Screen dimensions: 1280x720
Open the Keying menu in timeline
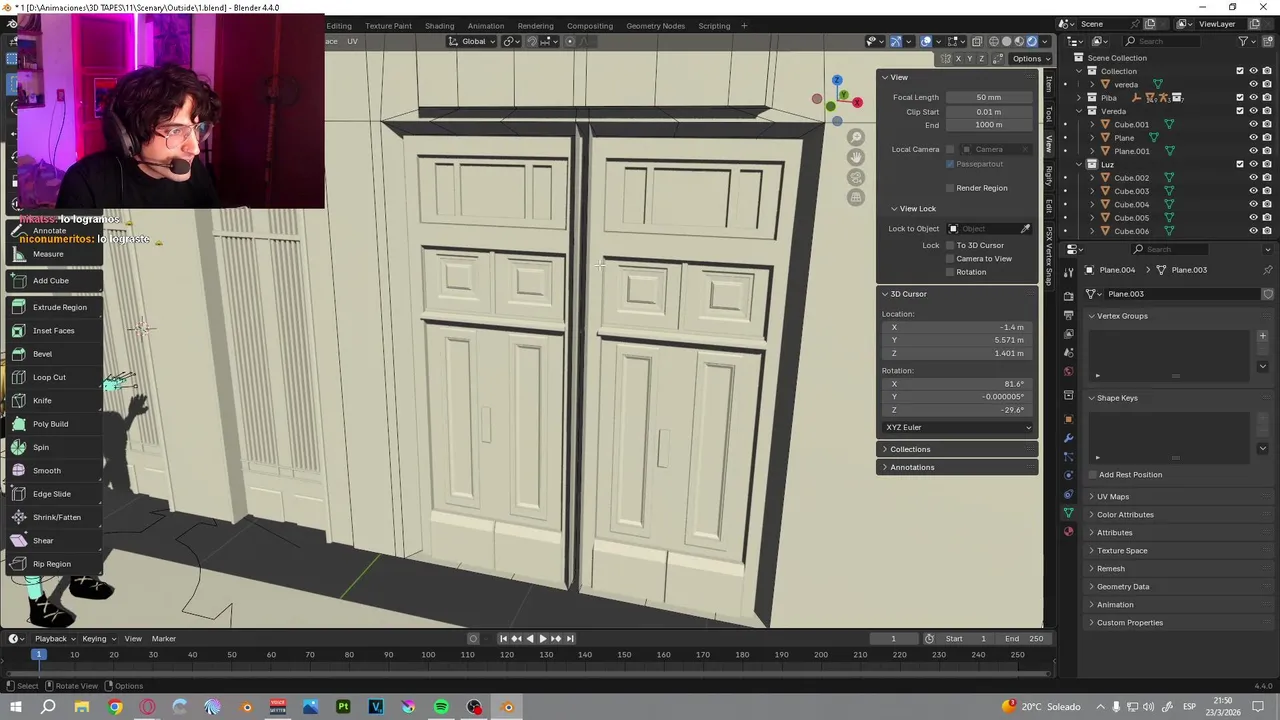point(98,639)
